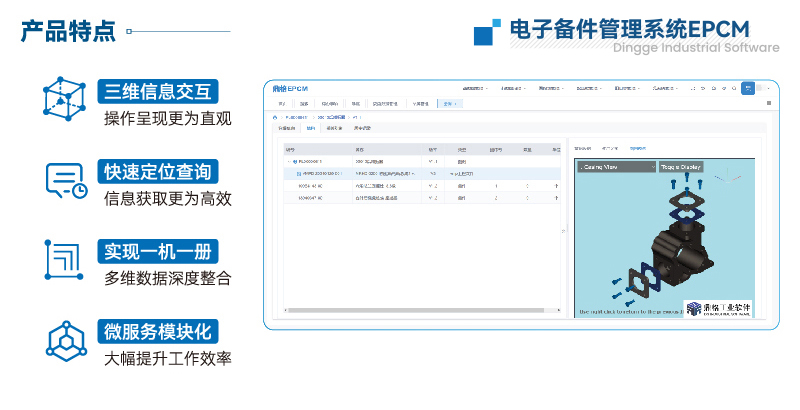The width and height of the screenshot is (800, 410).
Task: Click the blue label 实现一机一册
Action: pyautogui.click(x=158, y=251)
